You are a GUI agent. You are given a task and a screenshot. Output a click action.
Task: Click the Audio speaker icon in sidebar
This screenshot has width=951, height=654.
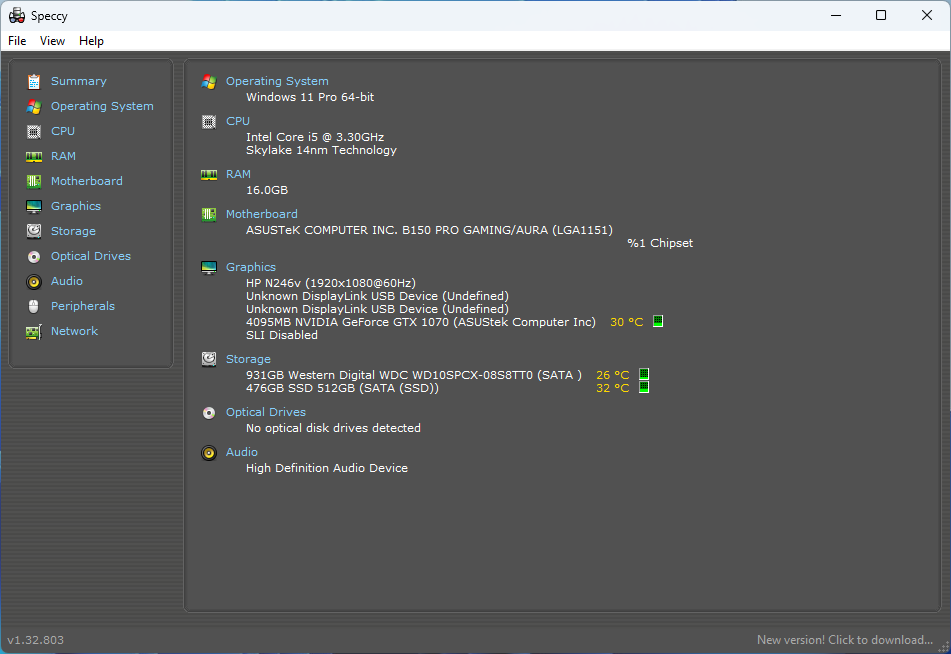click(34, 281)
